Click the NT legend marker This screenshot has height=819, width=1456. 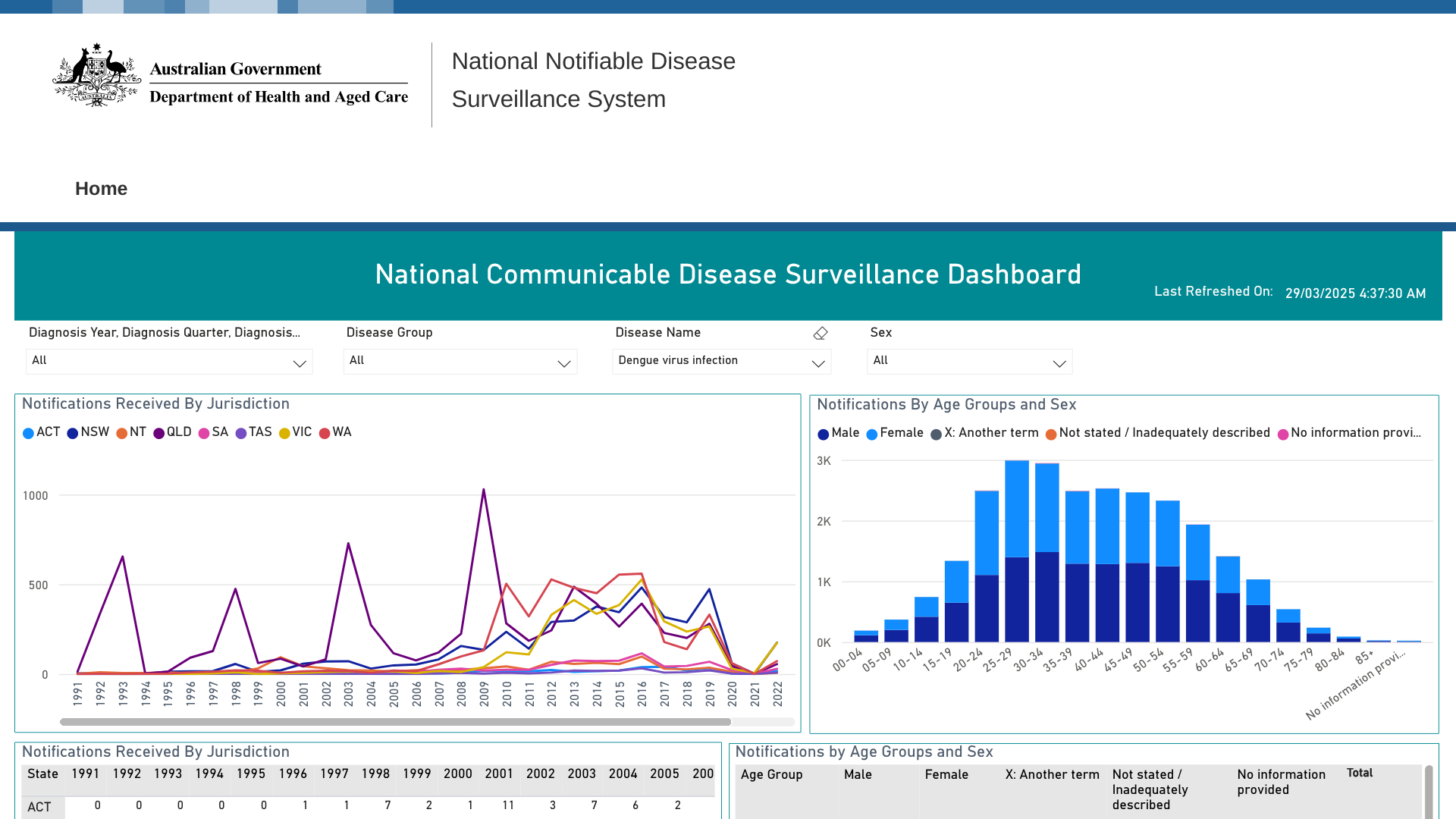pos(122,433)
